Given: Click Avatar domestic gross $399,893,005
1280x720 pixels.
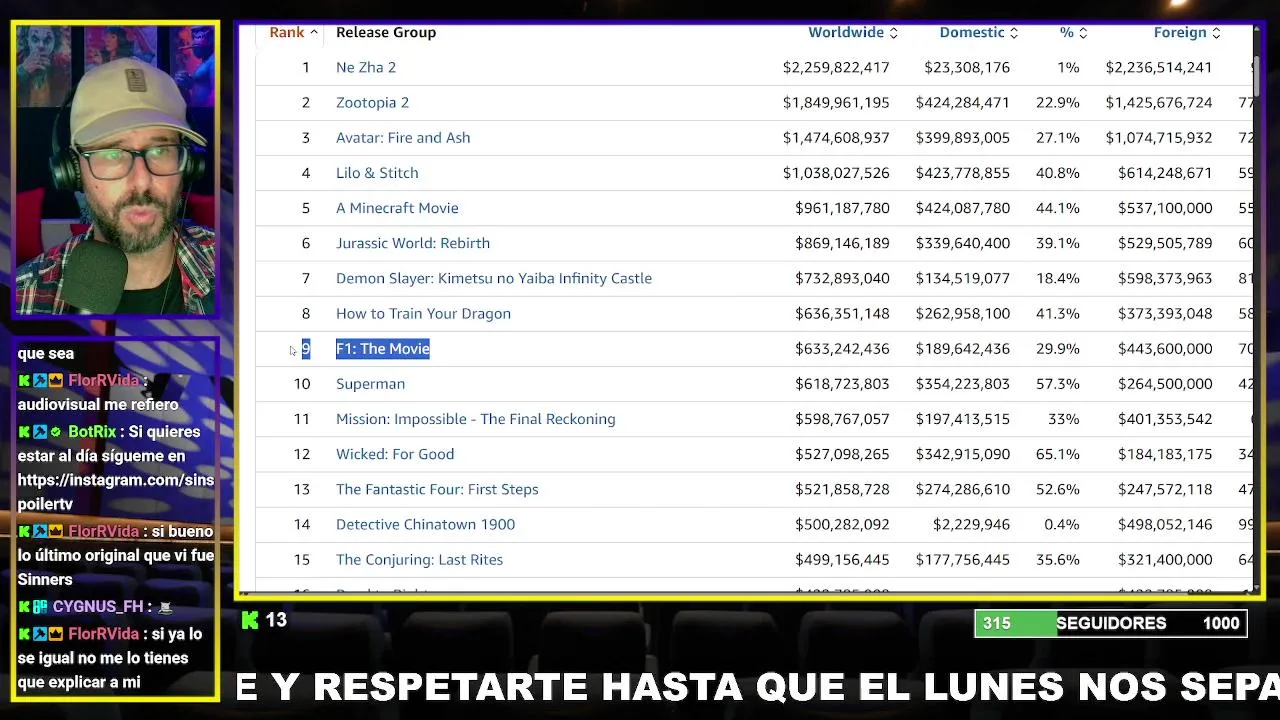Looking at the screenshot, I should tap(962, 137).
